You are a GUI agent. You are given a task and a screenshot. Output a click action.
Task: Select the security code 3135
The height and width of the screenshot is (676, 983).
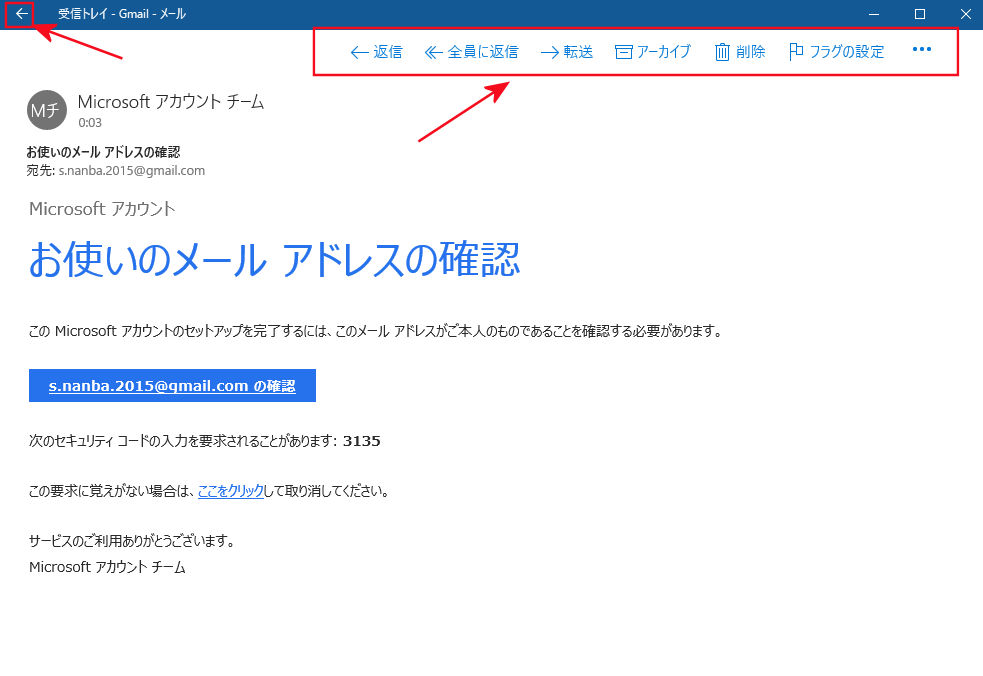[362, 441]
